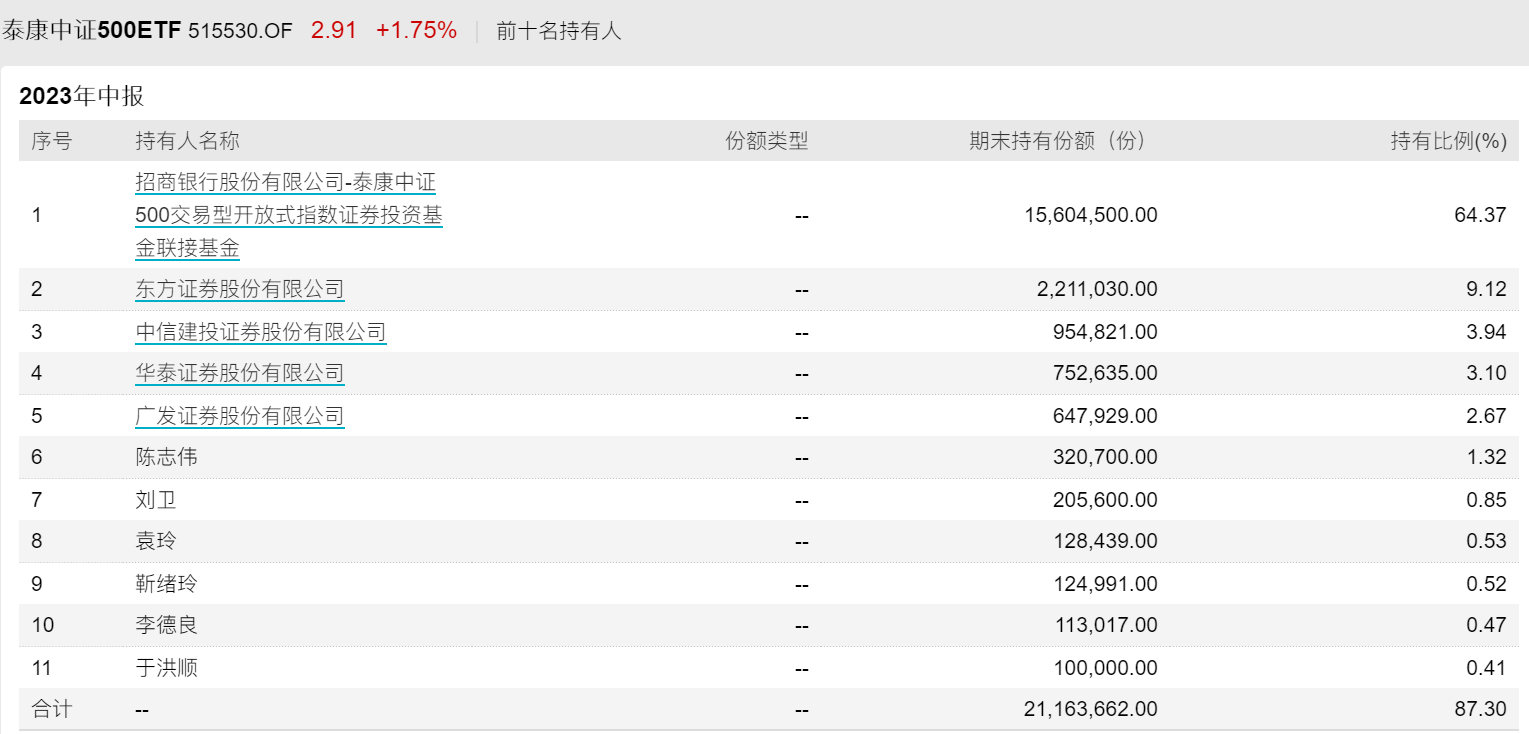Screen dimensions: 1529x734
Task: Click the 64.37 holding percentage cell
Action: point(1480,215)
